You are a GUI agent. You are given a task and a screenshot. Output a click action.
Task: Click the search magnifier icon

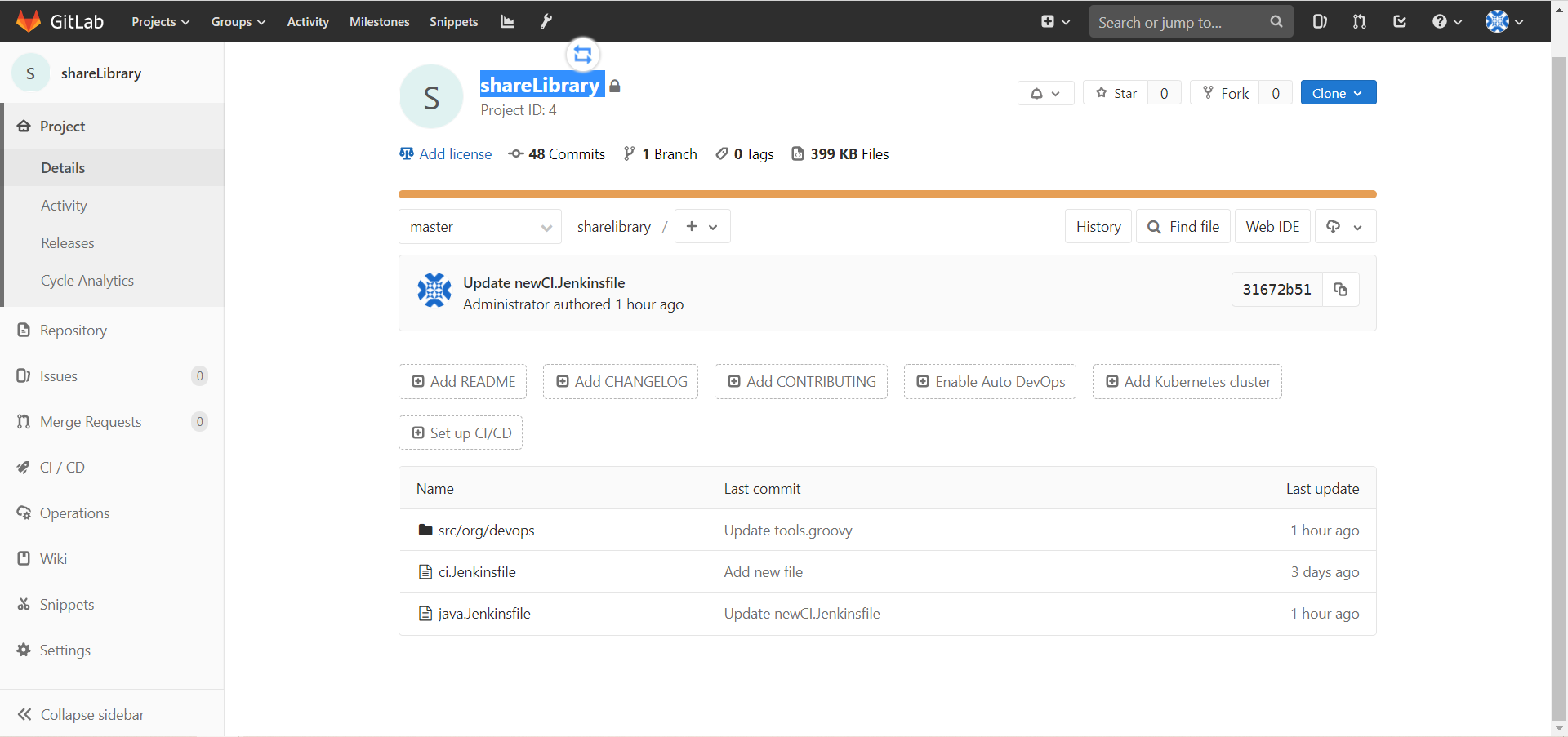point(1276,22)
